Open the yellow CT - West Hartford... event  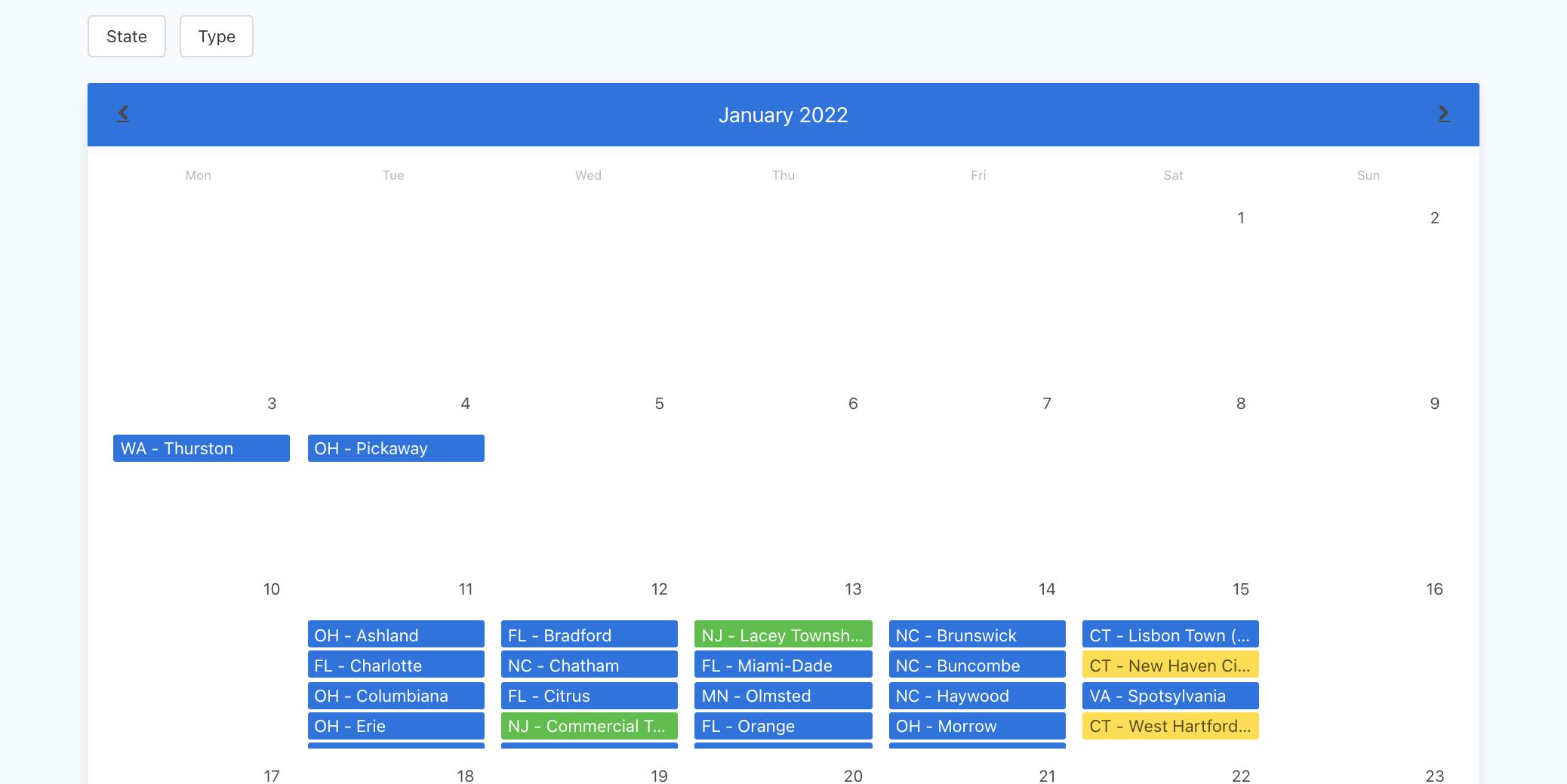tap(1171, 726)
